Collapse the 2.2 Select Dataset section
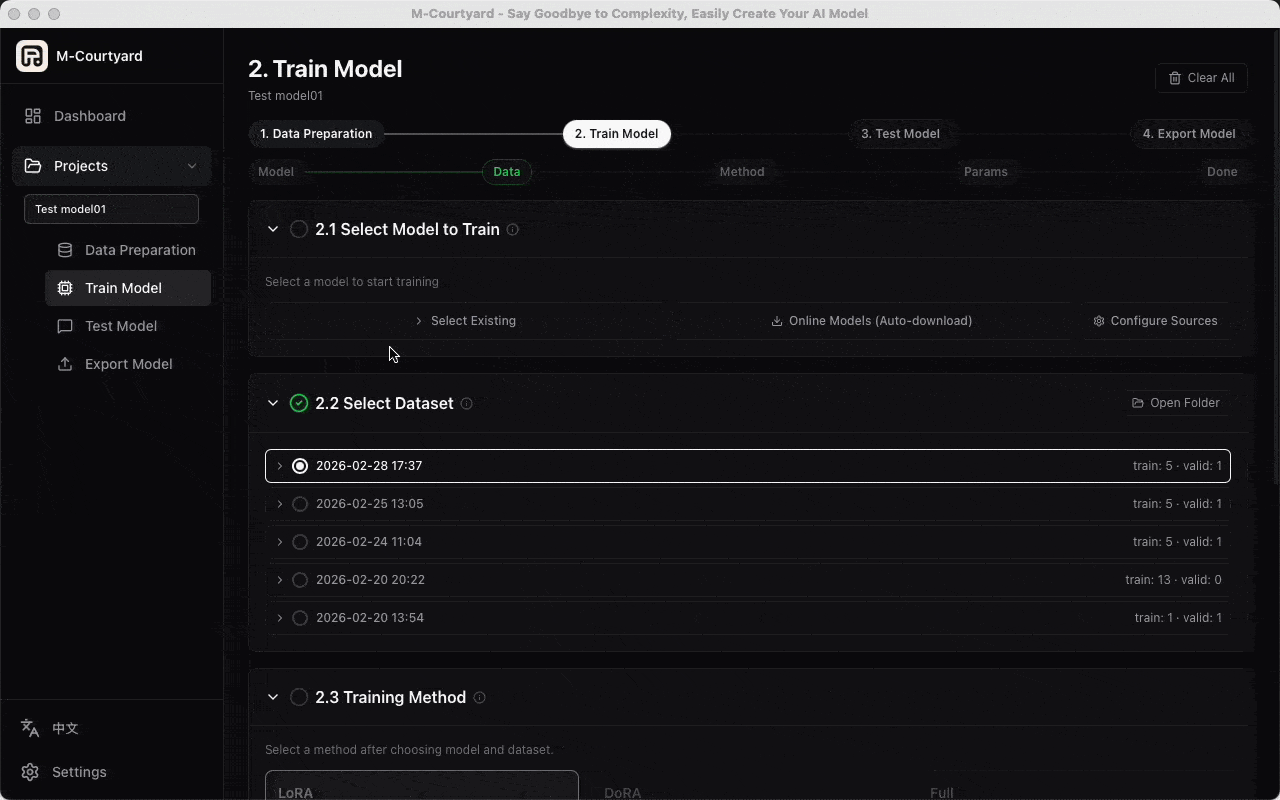1280x800 pixels. point(273,403)
